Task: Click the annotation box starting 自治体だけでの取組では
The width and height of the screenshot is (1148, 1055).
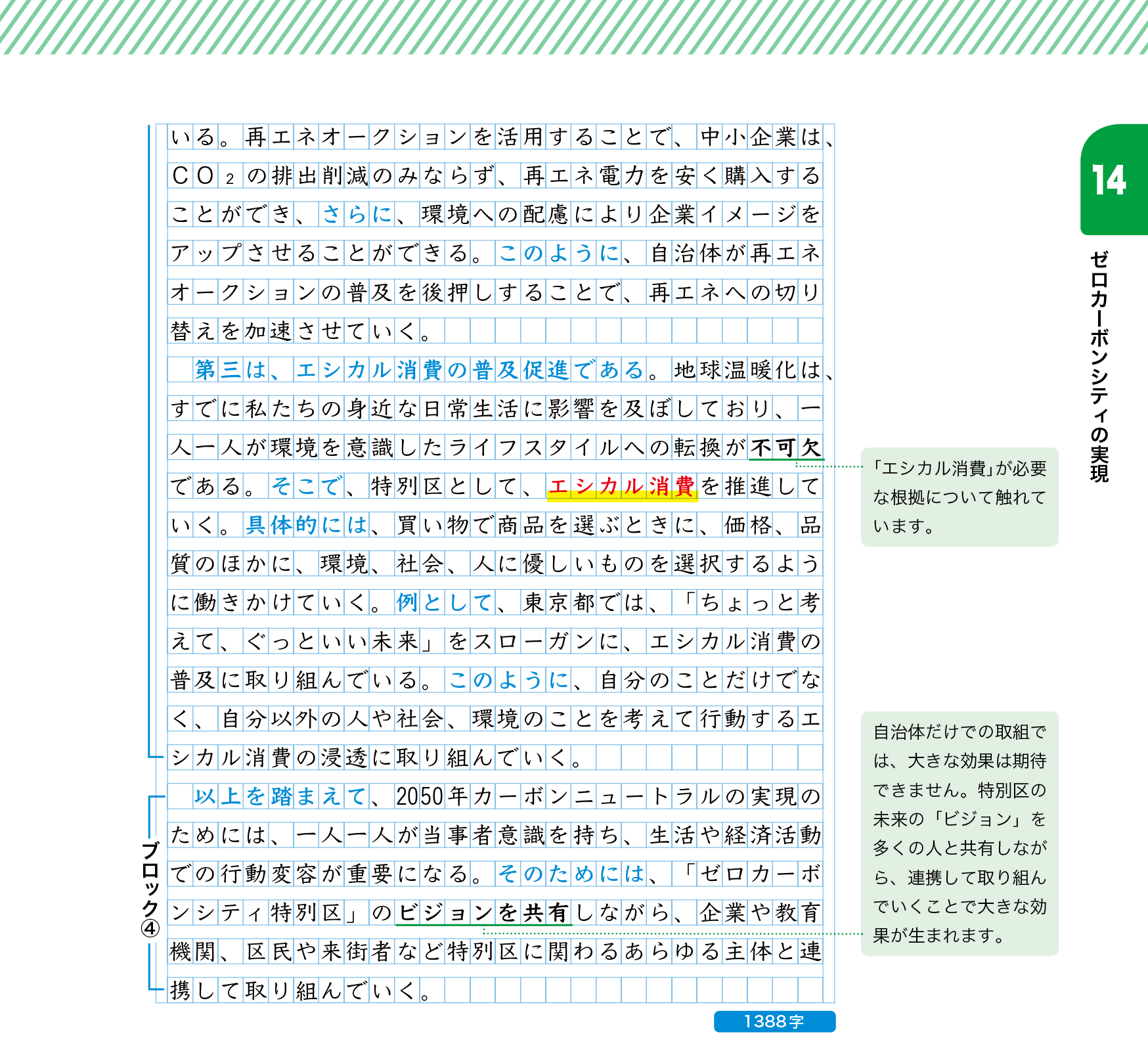Action: pyautogui.click(x=959, y=833)
